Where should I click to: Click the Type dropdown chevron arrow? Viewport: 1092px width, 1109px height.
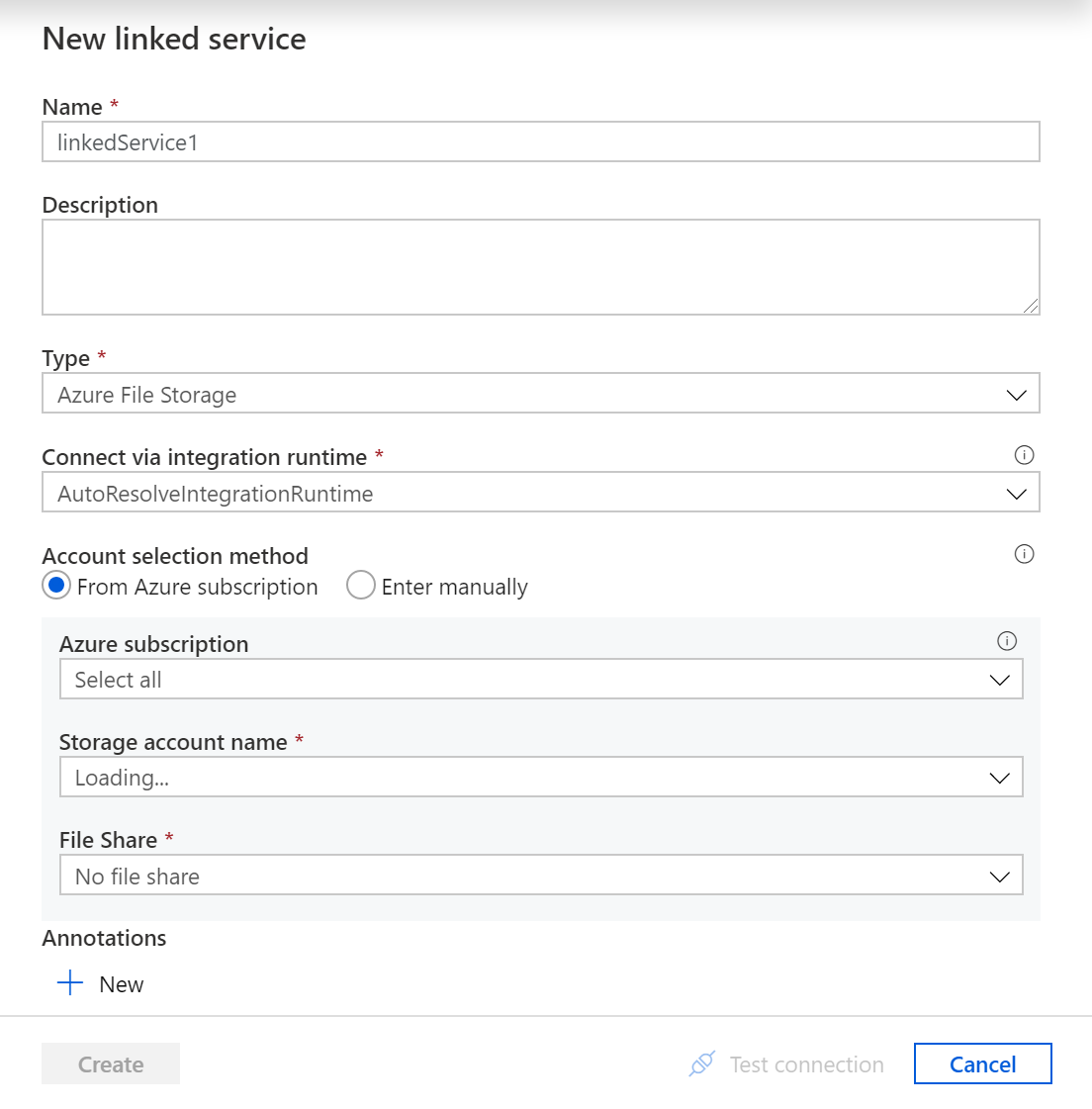click(1016, 395)
